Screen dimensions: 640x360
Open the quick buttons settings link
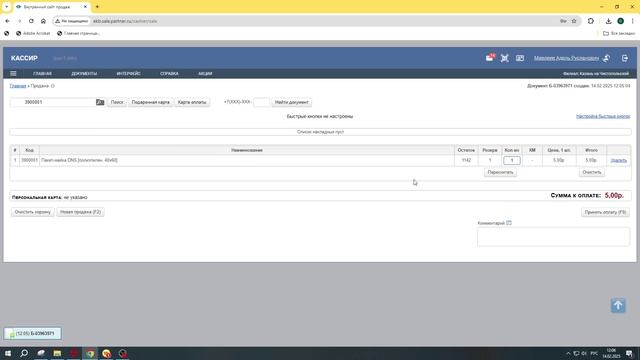(x=603, y=116)
